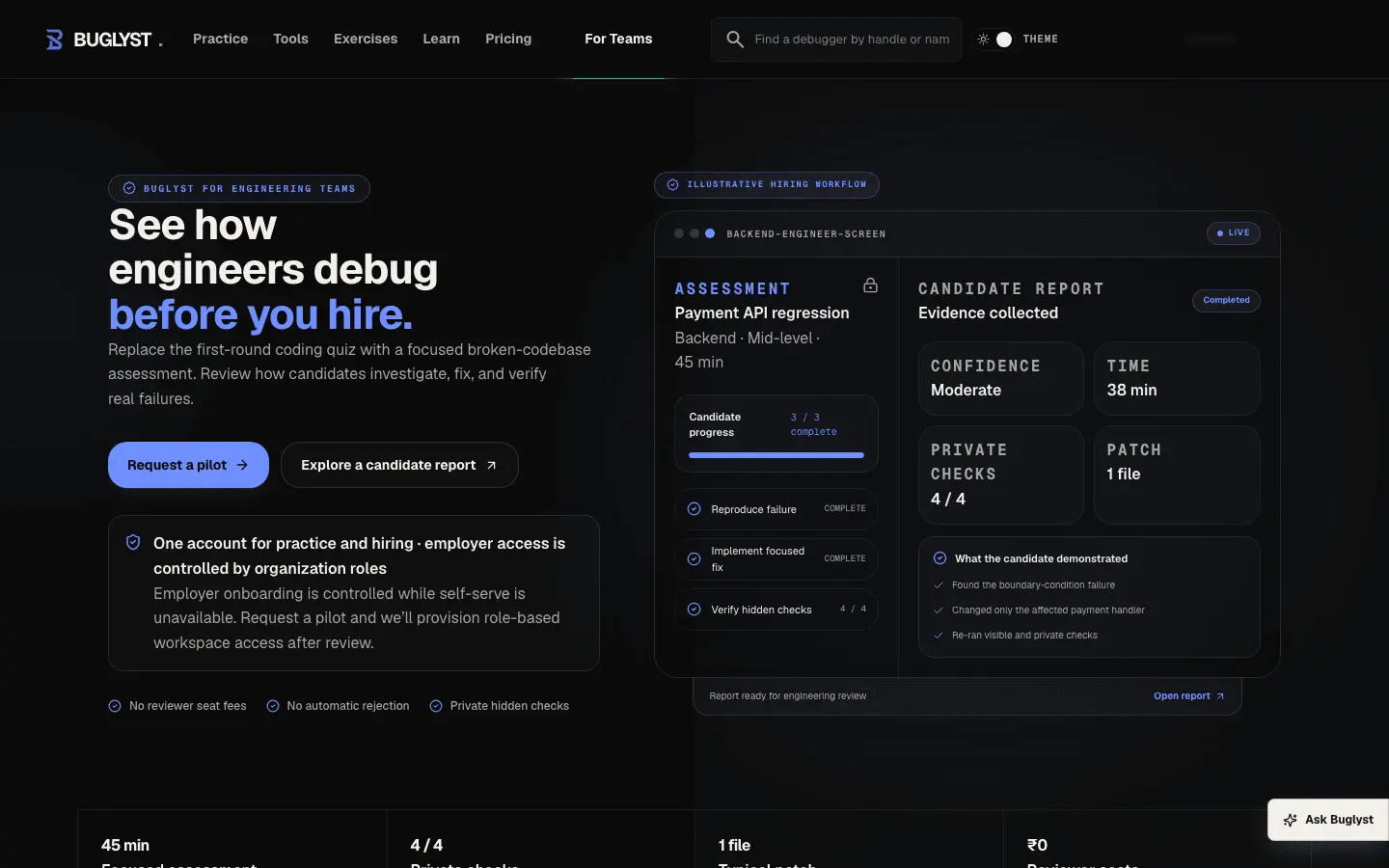Open the Open report link

pos(1188,695)
